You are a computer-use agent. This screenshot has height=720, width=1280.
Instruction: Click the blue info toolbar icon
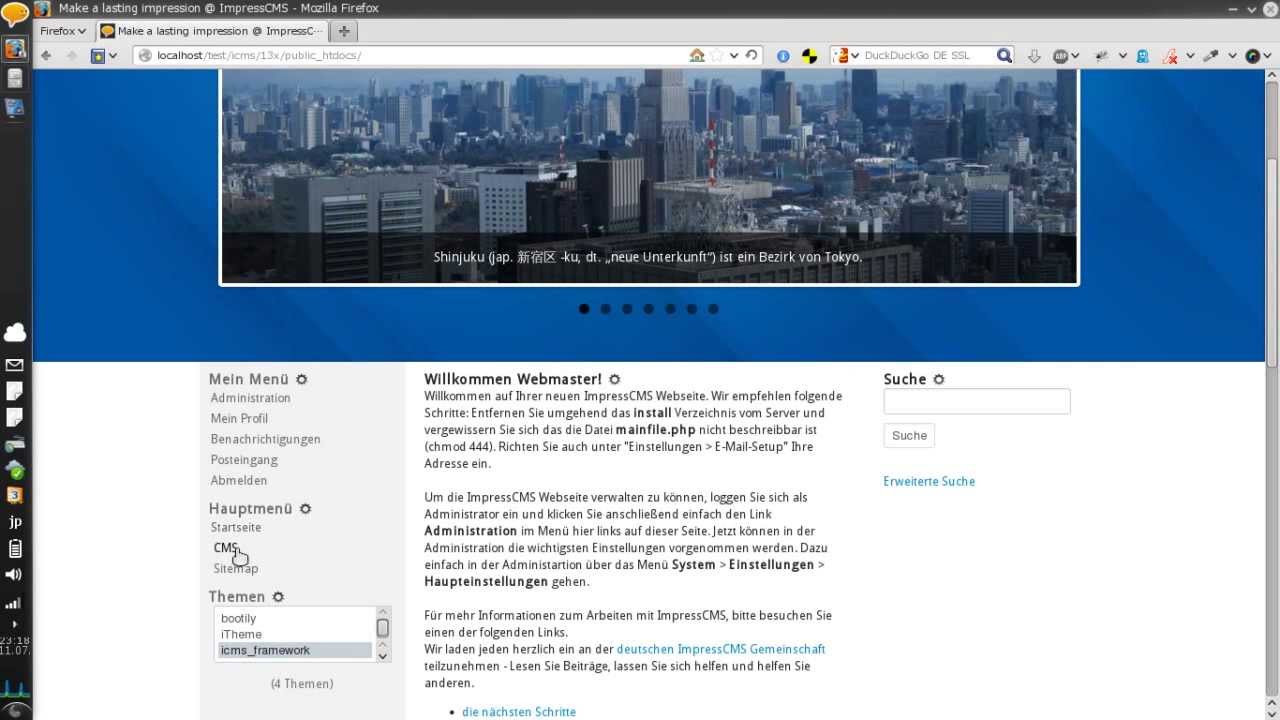pos(784,56)
